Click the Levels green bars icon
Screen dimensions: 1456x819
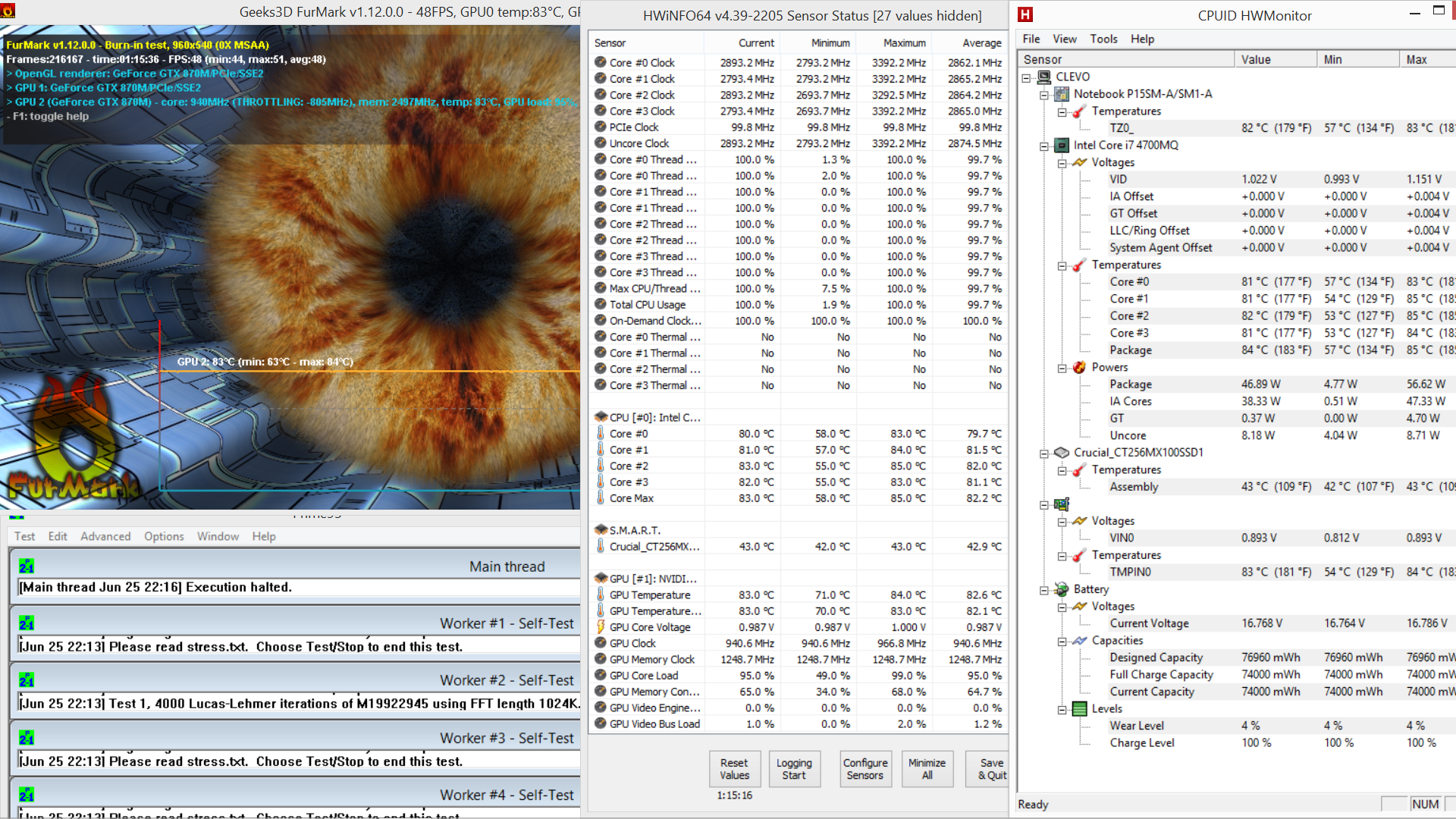1079,709
